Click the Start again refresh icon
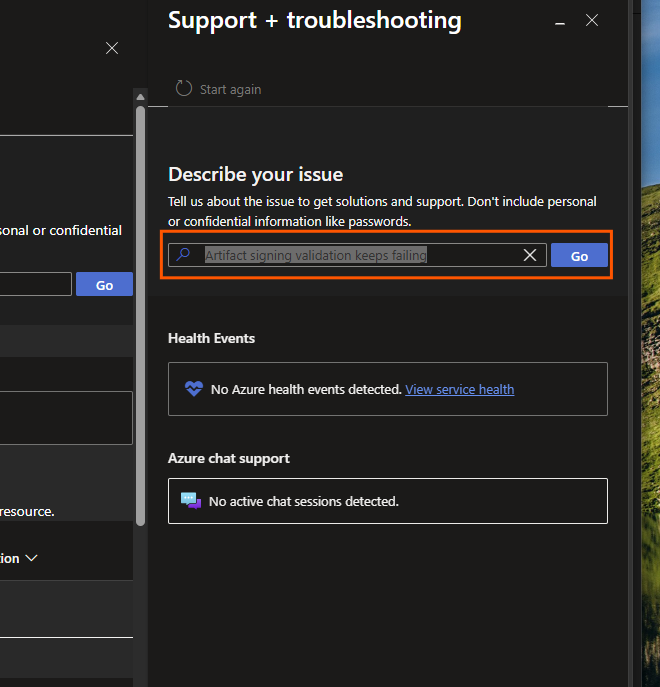660x687 pixels. tap(184, 89)
